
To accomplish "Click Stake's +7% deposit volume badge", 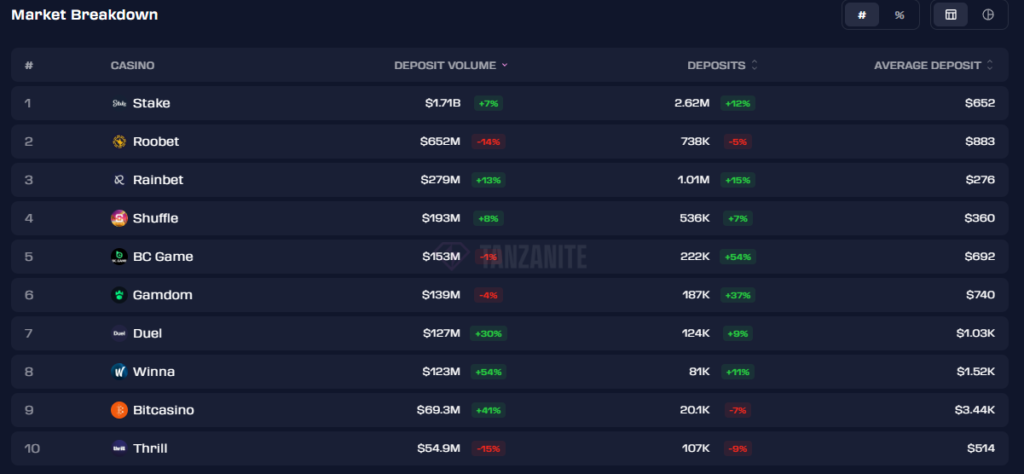I will coord(488,103).
